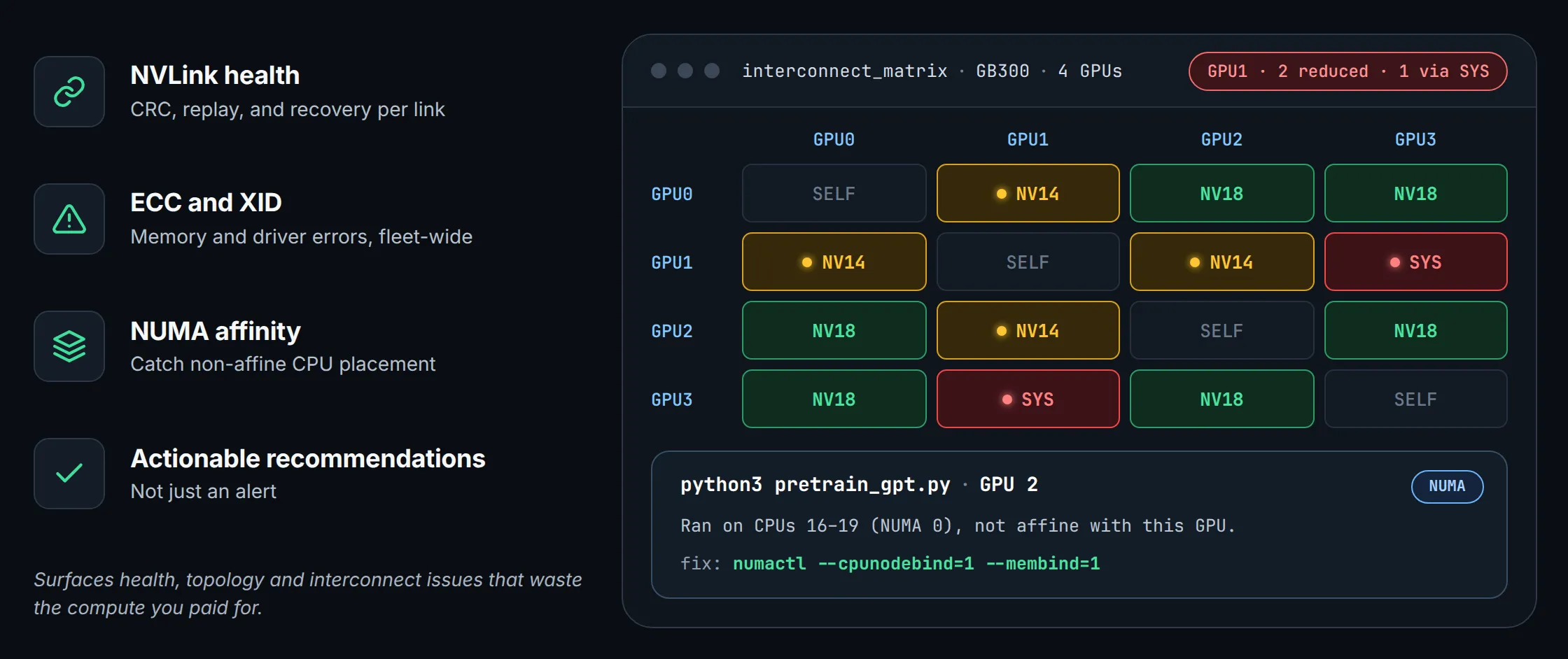Viewport: 1568px width, 659px height.
Task: Select the GPU3 row to GPU0 column NV18 cell
Action: (834, 399)
